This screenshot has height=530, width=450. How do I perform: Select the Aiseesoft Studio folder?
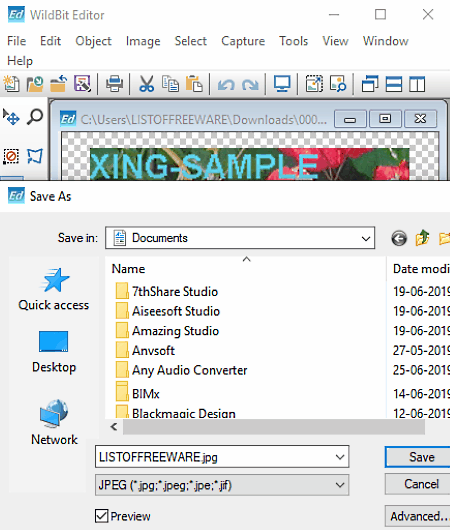(168, 311)
